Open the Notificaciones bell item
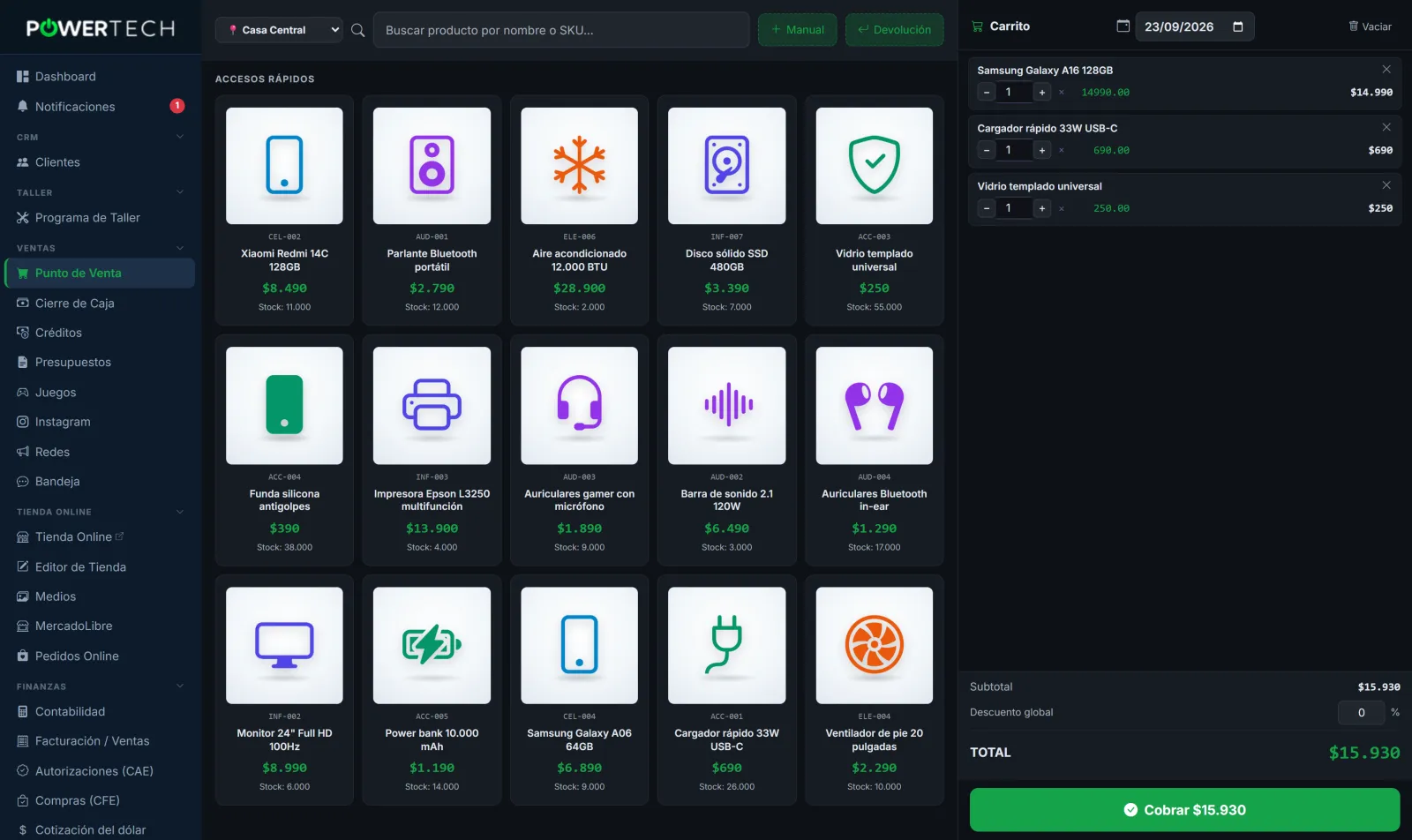 [101, 107]
